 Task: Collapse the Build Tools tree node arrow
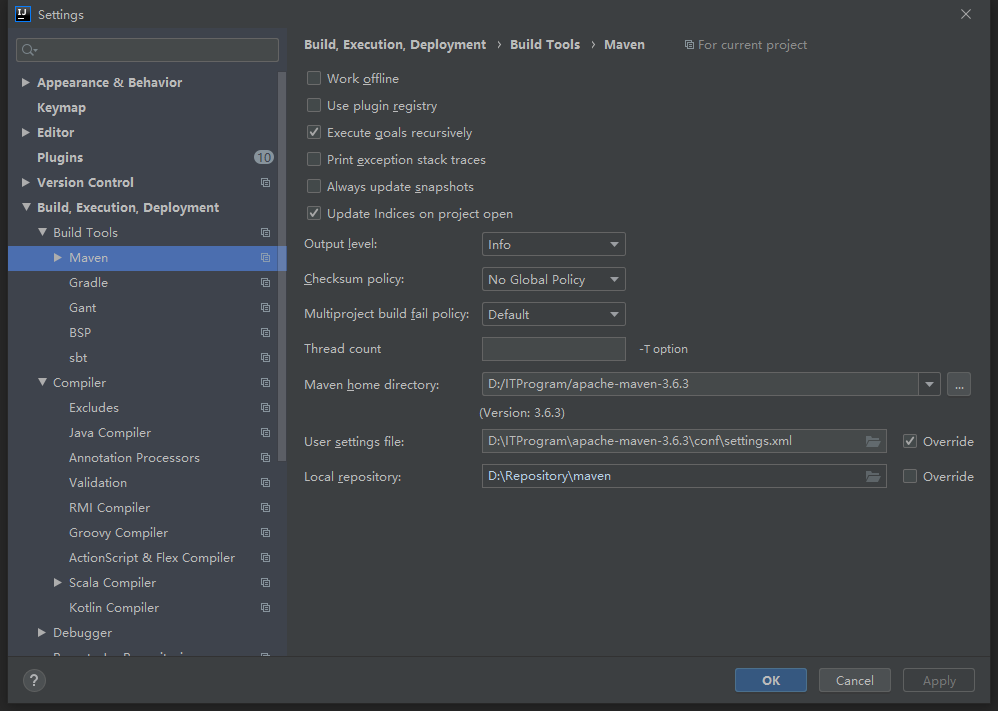point(42,232)
